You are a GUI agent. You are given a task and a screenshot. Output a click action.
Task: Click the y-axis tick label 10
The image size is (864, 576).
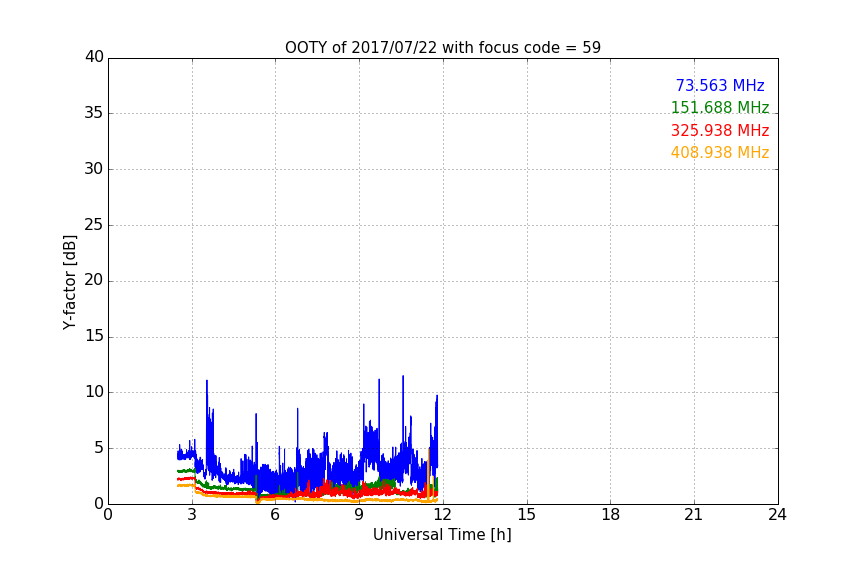click(x=94, y=392)
